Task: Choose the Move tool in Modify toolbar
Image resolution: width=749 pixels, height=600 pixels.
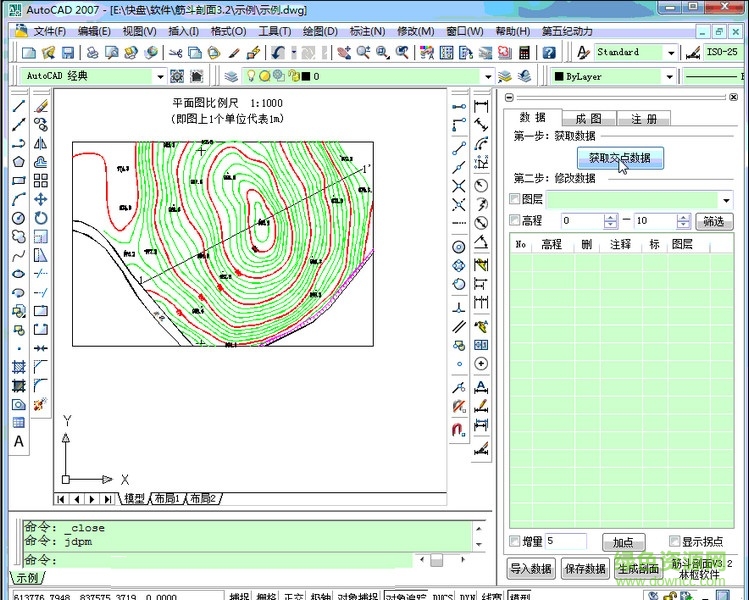Action: pyautogui.click(x=41, y=199)
